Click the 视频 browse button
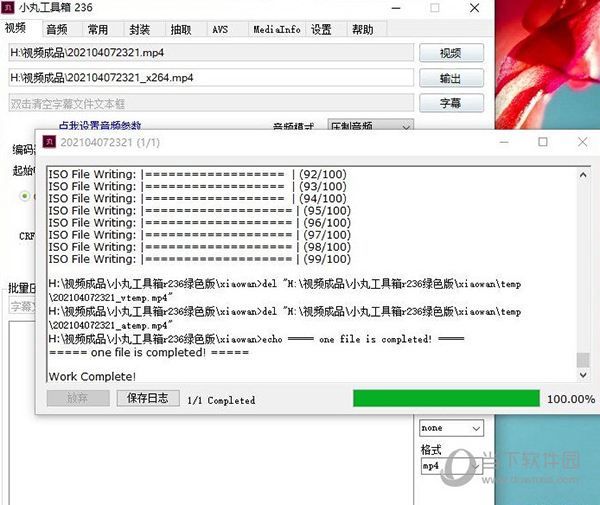The width and height of the screenshot is (600, 505). [451, 53]
